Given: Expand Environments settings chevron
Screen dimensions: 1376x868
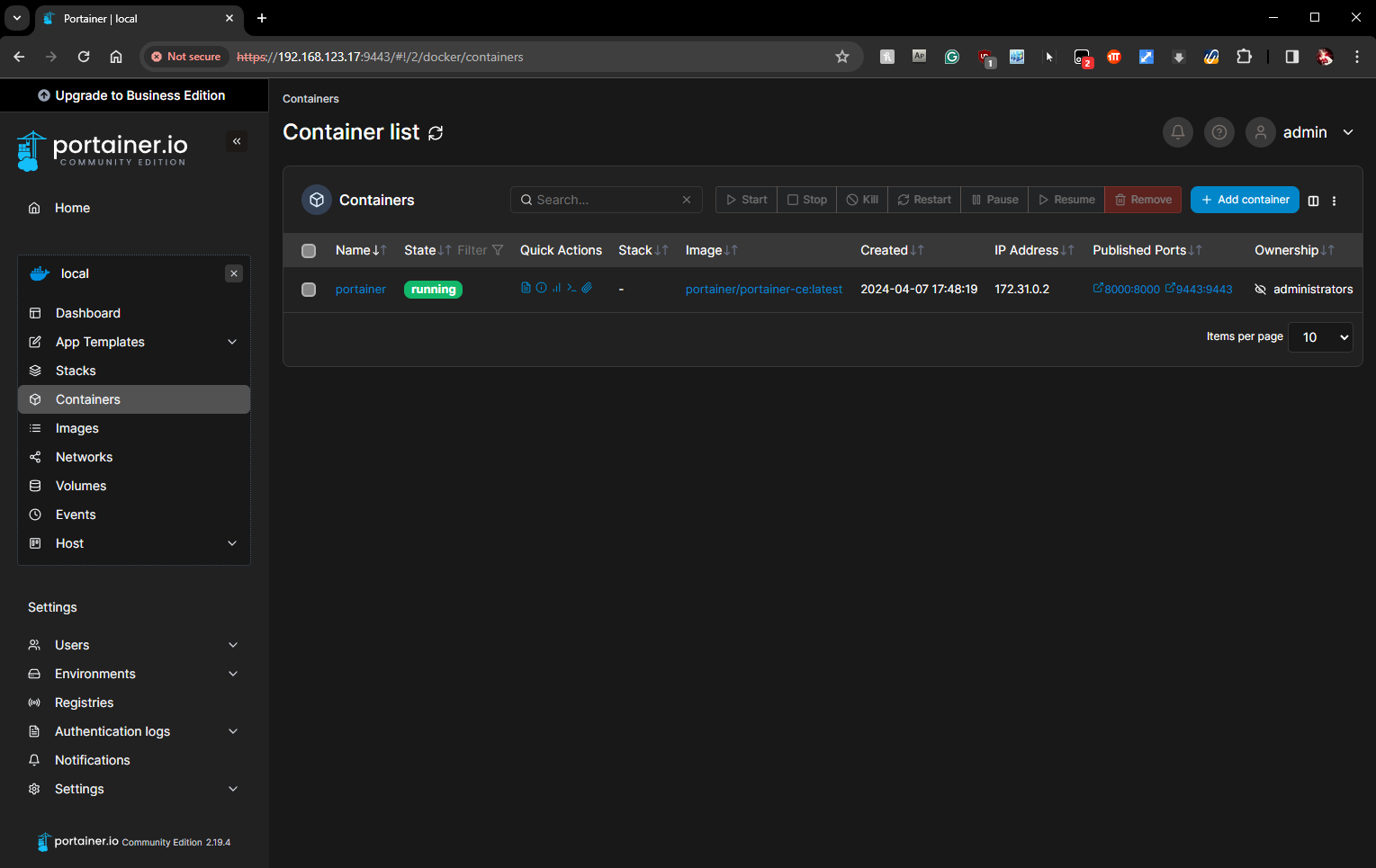Looking at the screenshot, I should click(233, 674).
